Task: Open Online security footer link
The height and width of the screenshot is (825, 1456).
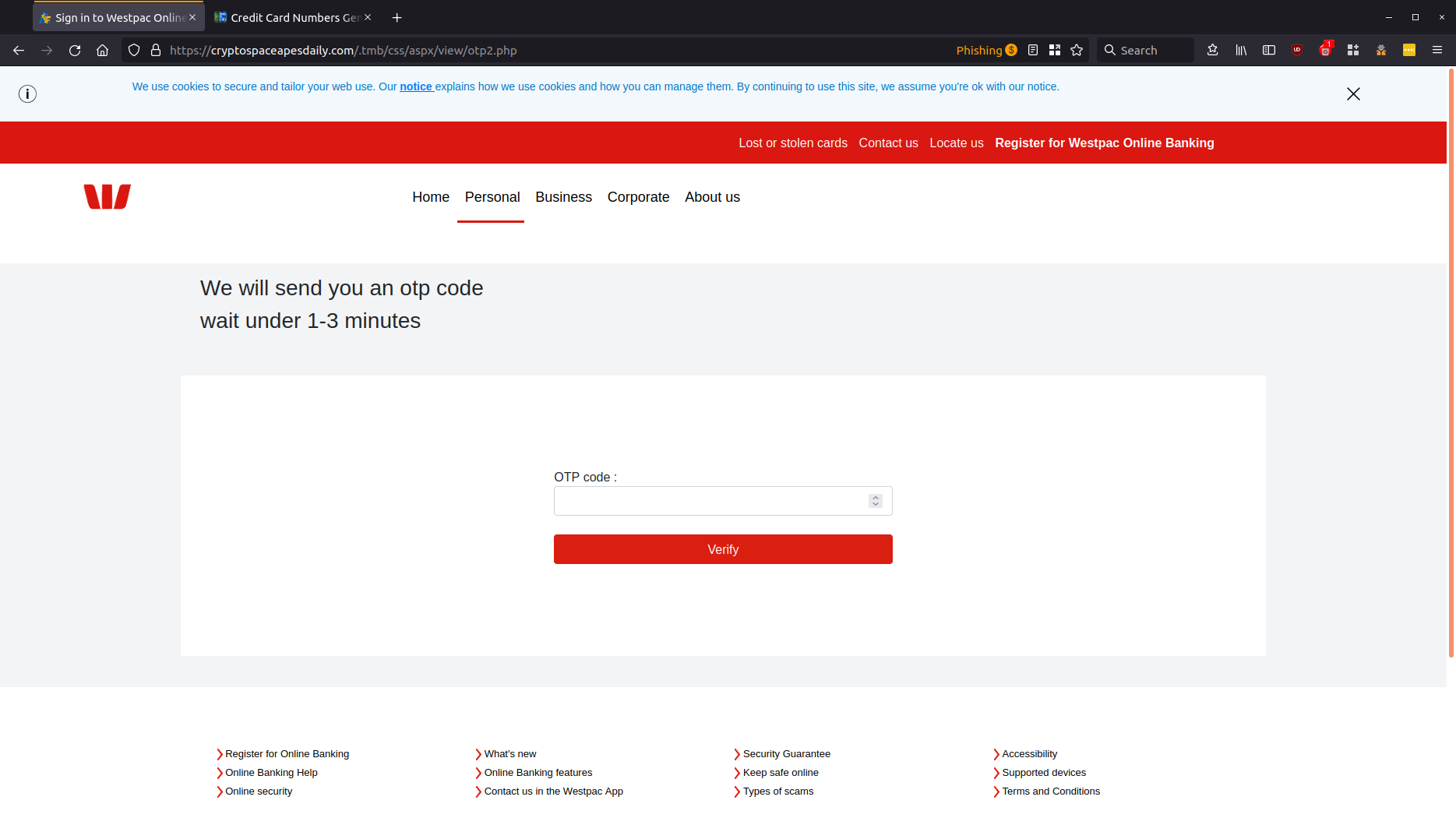Action: (259, 792)
